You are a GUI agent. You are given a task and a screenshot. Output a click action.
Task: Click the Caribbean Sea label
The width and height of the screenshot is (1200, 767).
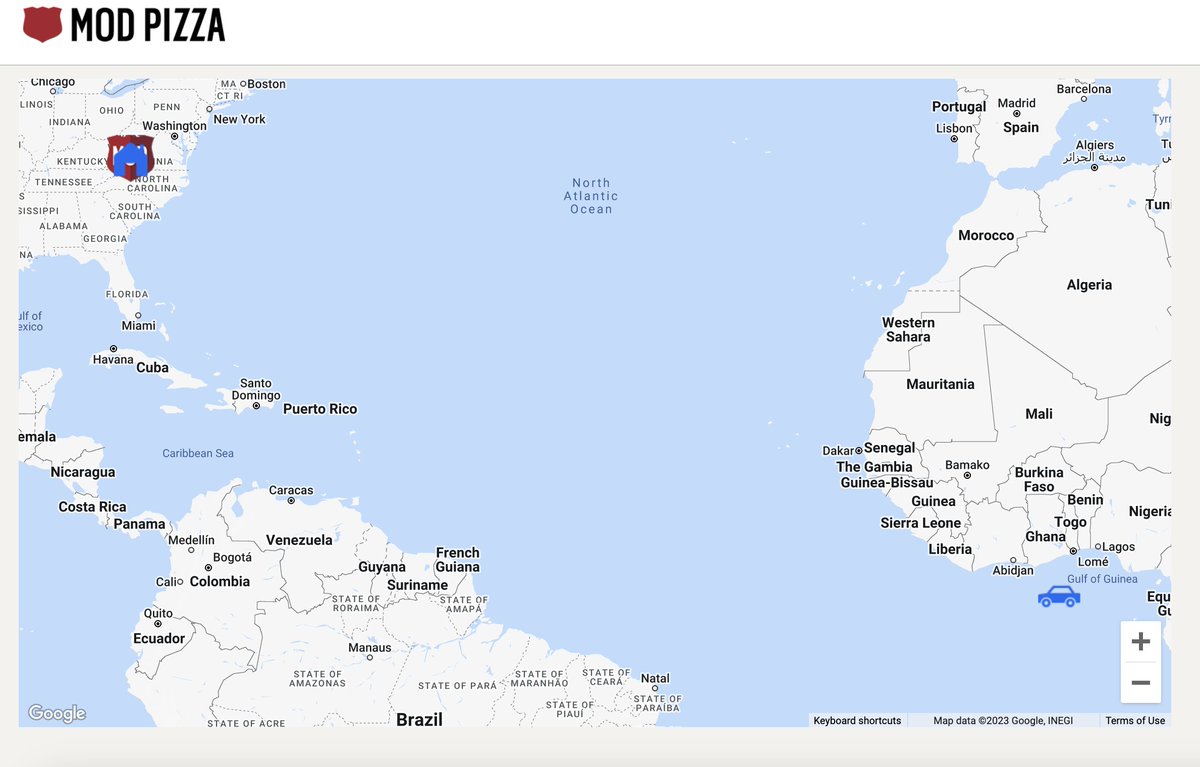pos(198,453)
